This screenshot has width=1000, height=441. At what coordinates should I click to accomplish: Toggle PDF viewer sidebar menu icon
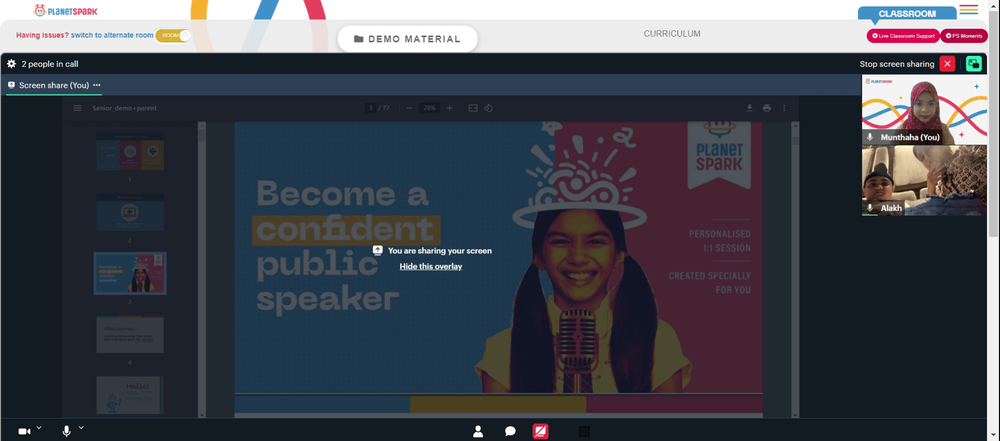coord(78,108)
